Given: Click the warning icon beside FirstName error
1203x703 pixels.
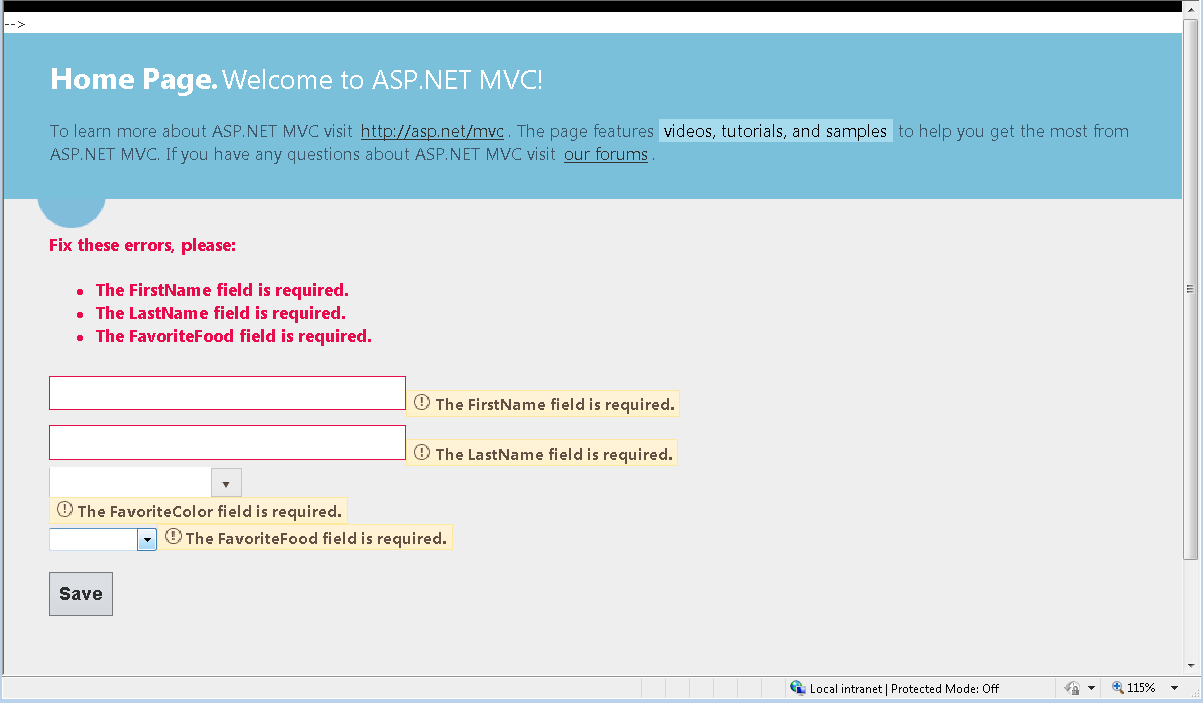Looking at the screenshot, I should 422,403.
